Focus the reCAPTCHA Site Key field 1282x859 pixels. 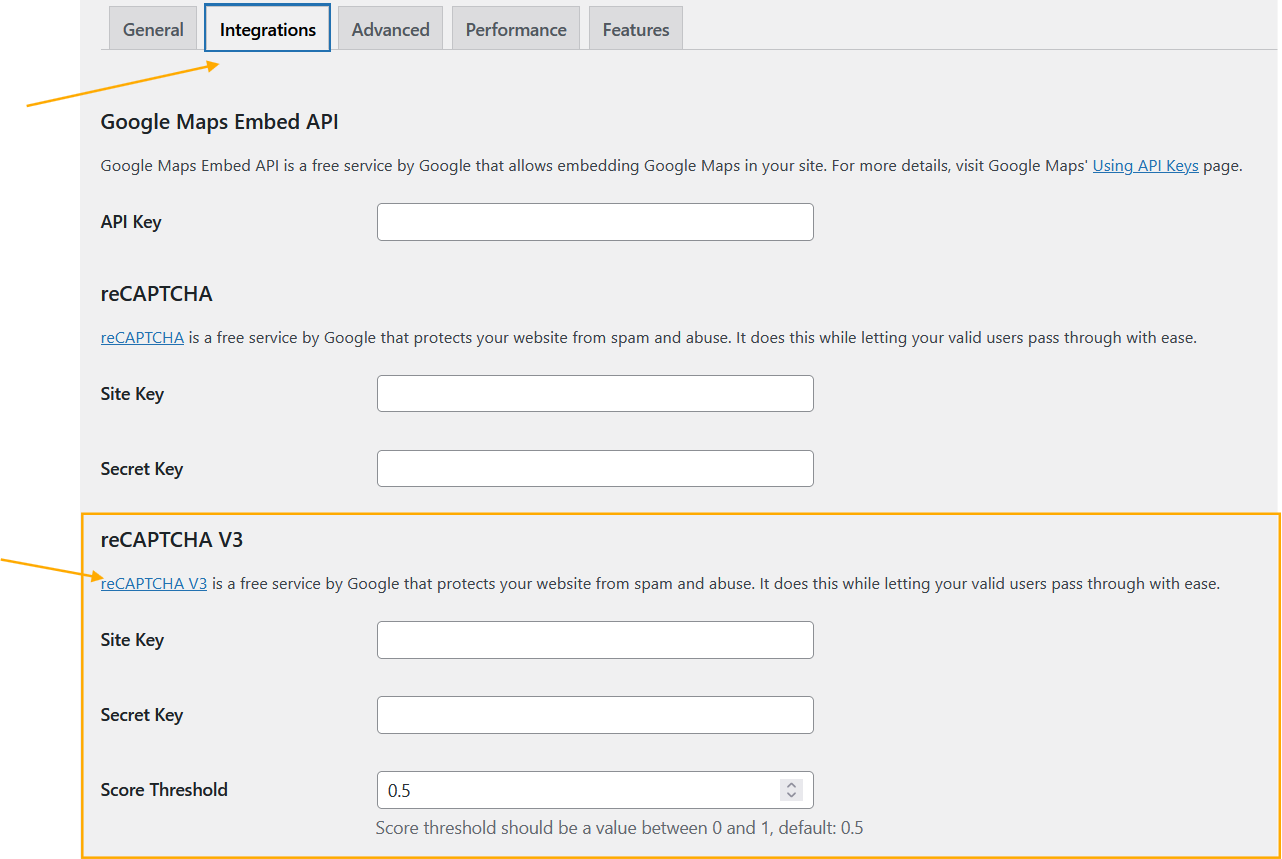pos(595,394)
